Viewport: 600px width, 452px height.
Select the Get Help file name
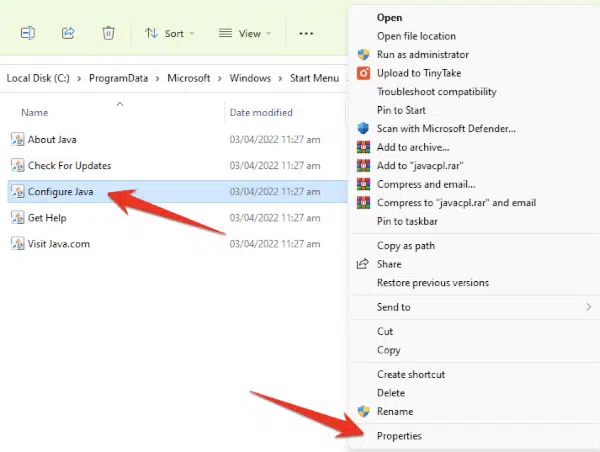point(47,218)
